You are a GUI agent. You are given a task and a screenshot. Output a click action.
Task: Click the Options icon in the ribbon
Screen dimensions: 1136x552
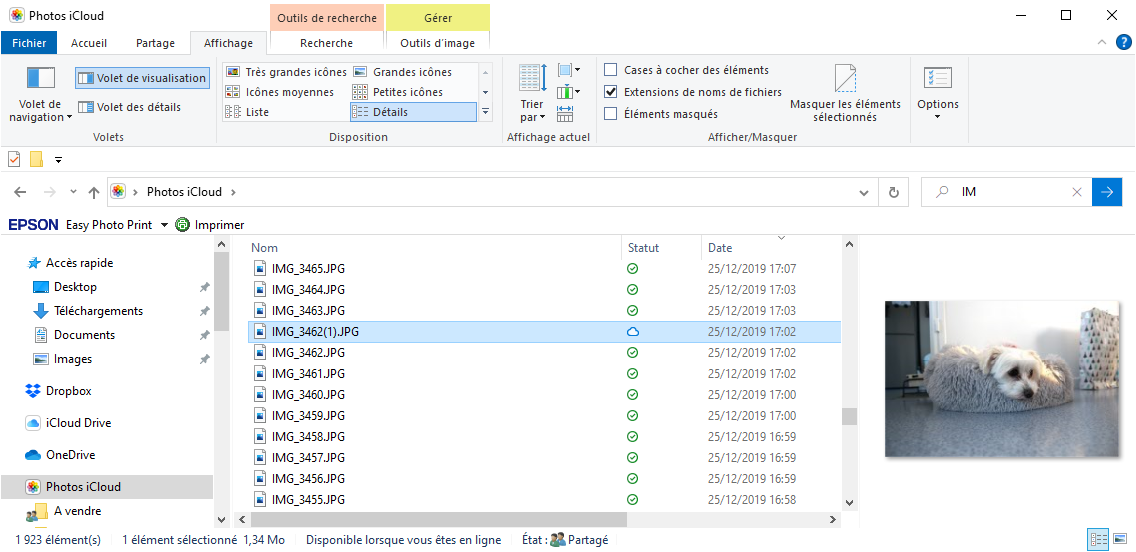point(937,80)
